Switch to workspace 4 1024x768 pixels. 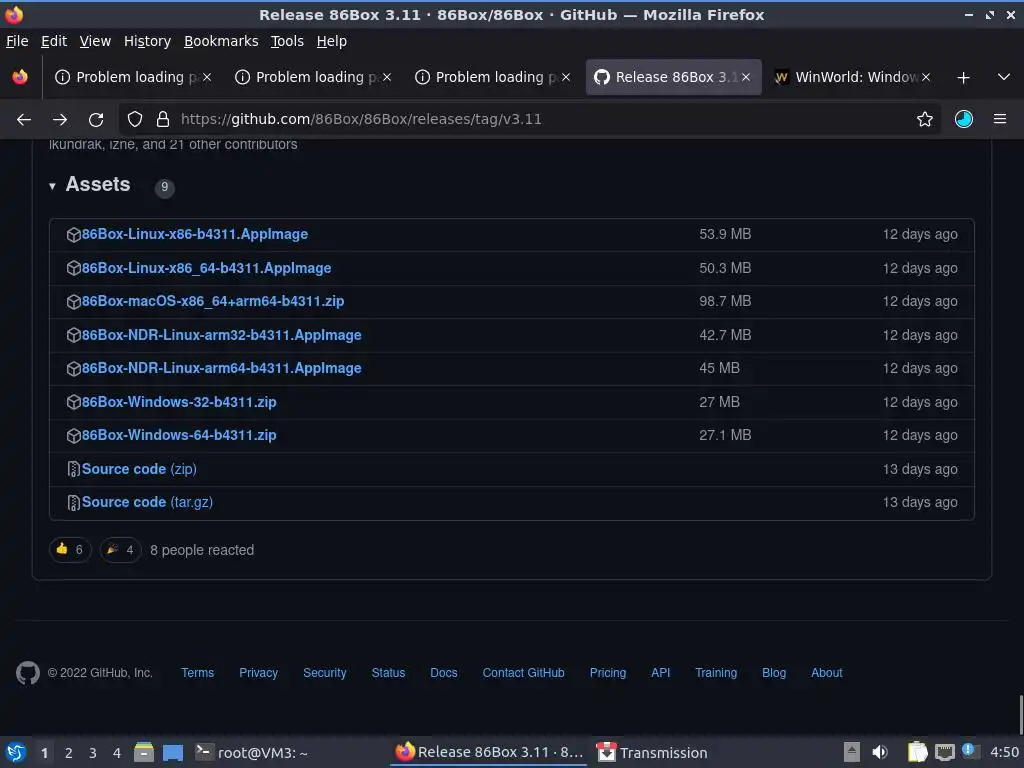(x=117, y=753)
